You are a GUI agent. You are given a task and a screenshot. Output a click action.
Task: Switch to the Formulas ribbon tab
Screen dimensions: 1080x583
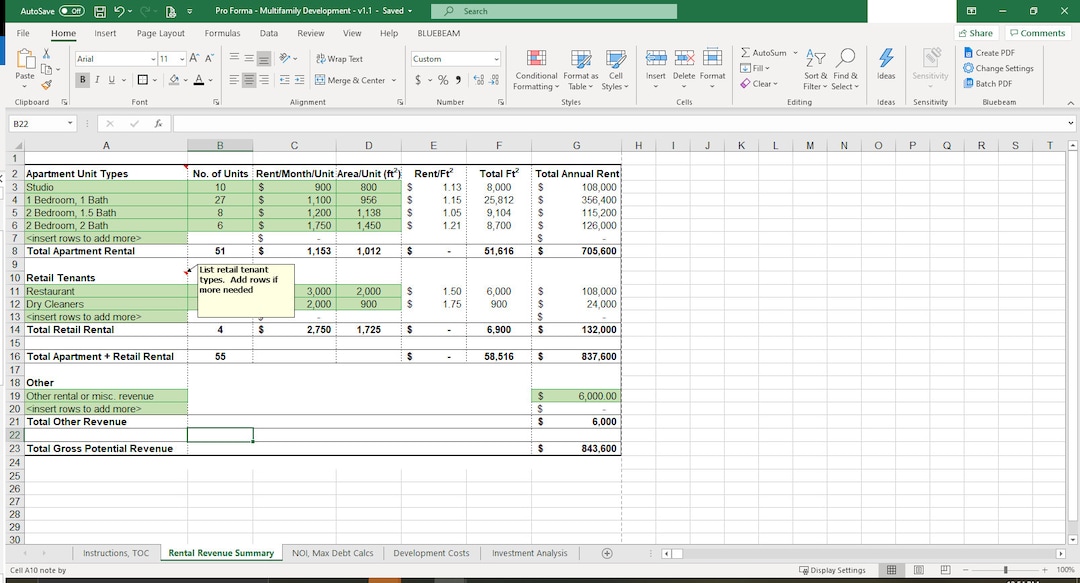tap(222, 33)
